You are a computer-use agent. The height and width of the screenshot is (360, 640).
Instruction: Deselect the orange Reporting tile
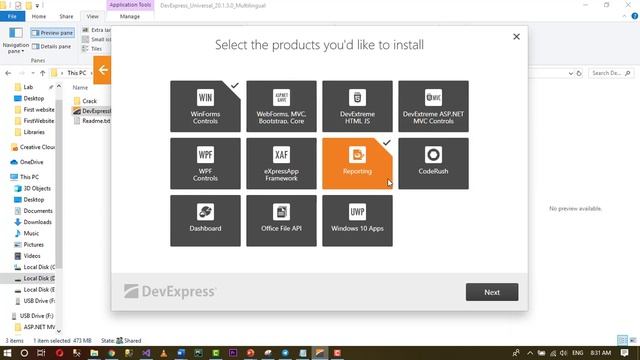coord(357,163)
